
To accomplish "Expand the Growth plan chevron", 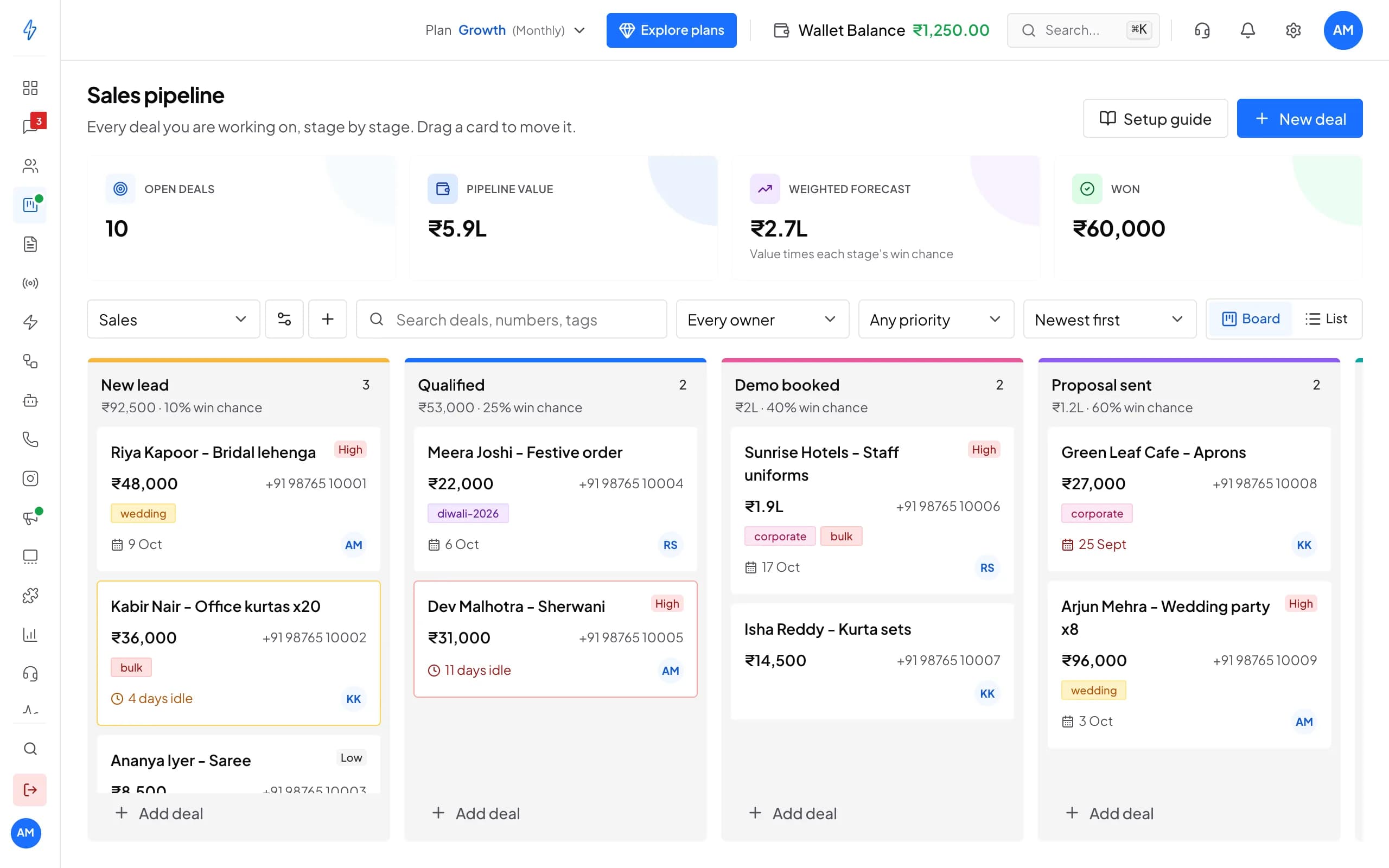I will (579, 30).
